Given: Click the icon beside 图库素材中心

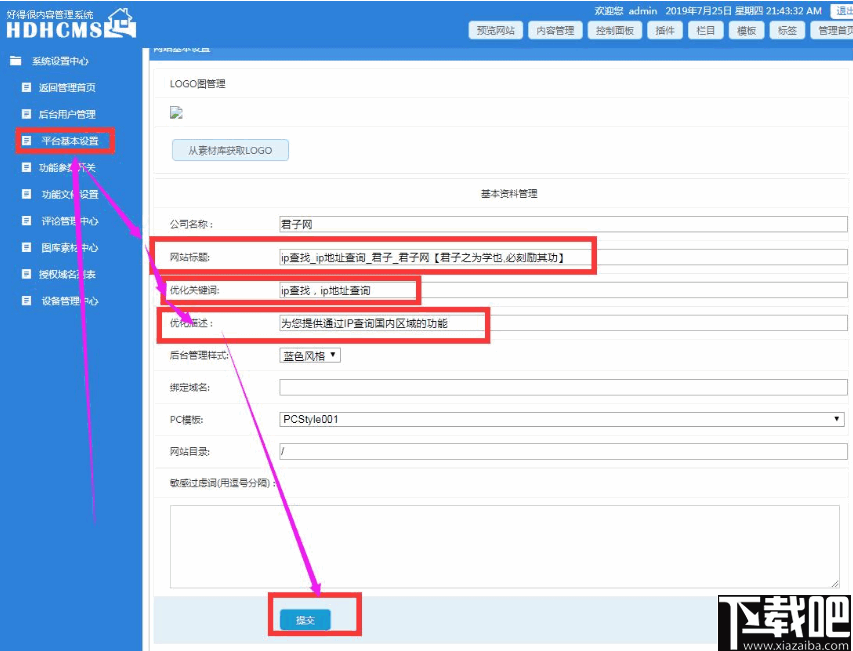Looking at the screenshot, I should click(x=26, y=247).
